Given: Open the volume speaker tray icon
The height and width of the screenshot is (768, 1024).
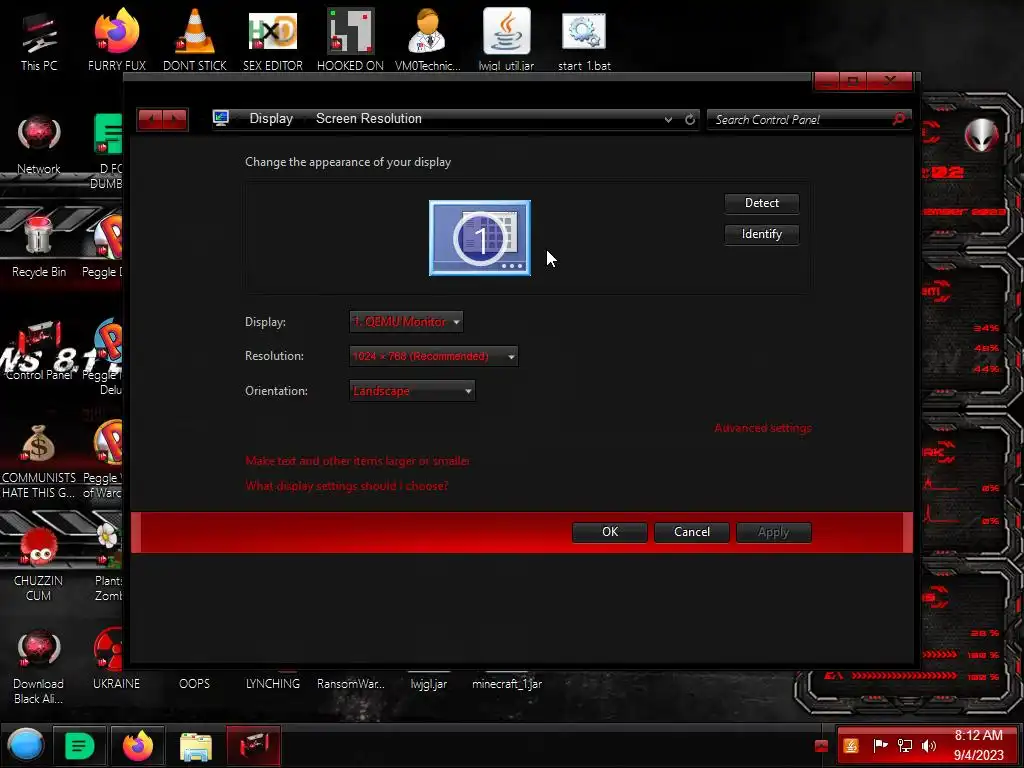Looking at the screenshot, I should point(929,745).
